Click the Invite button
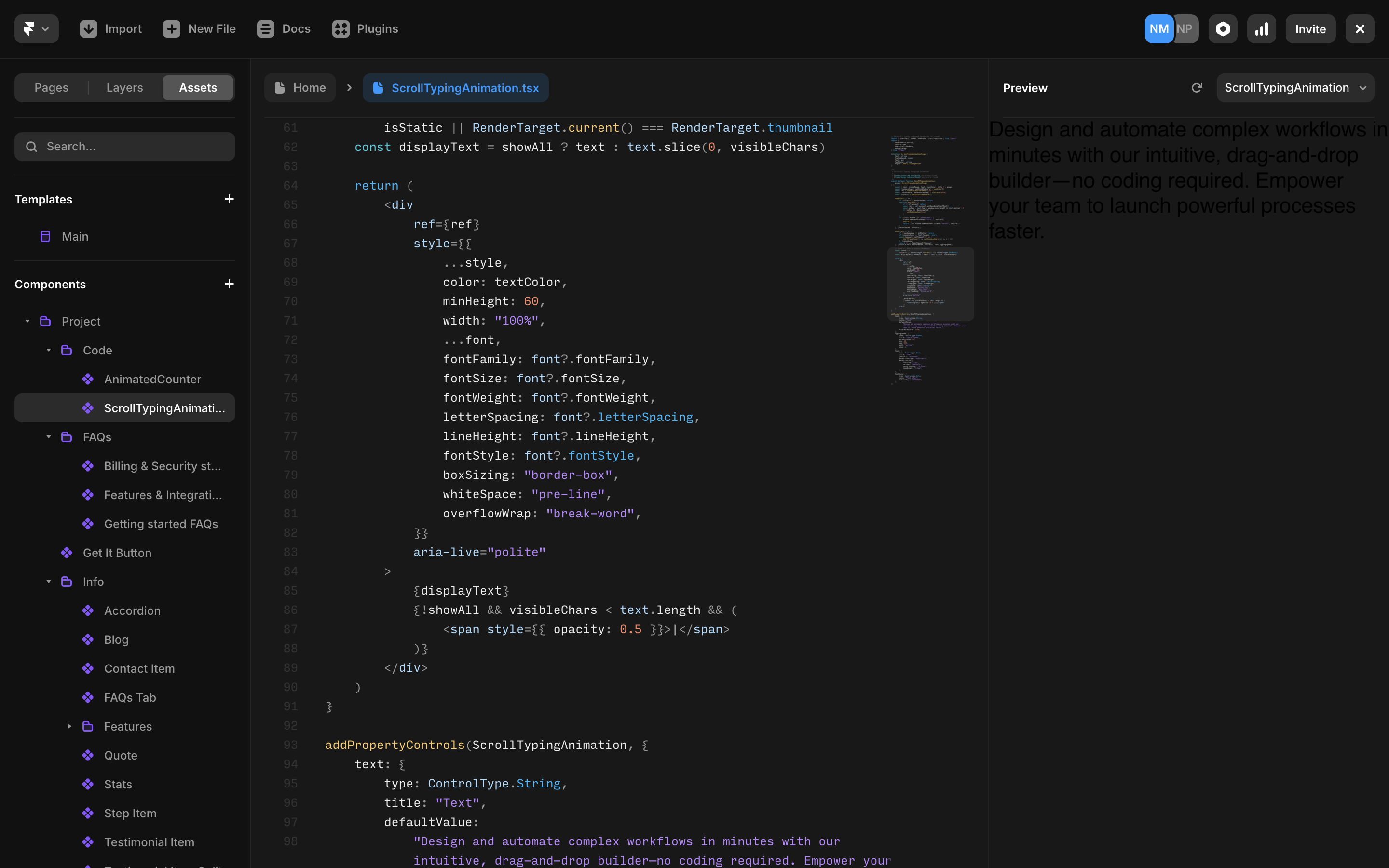Image resolution: width=1389 pixels, height=868 pixels. tap(1310, 28)
